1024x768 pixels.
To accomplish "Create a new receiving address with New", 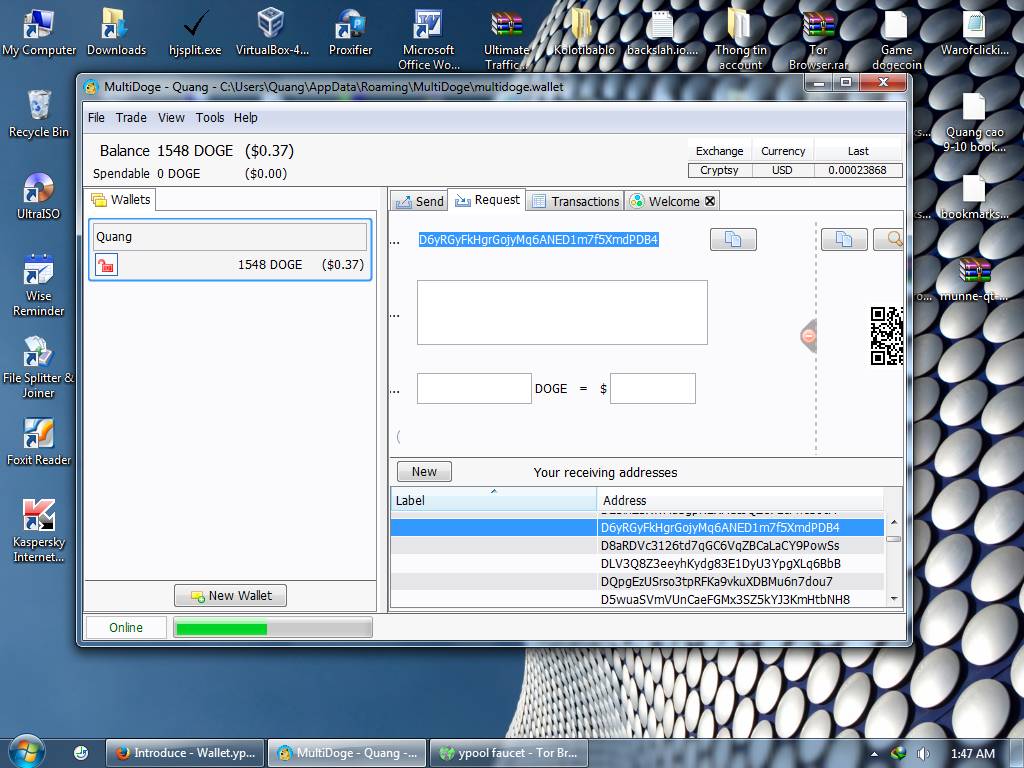I will (424, 472).
